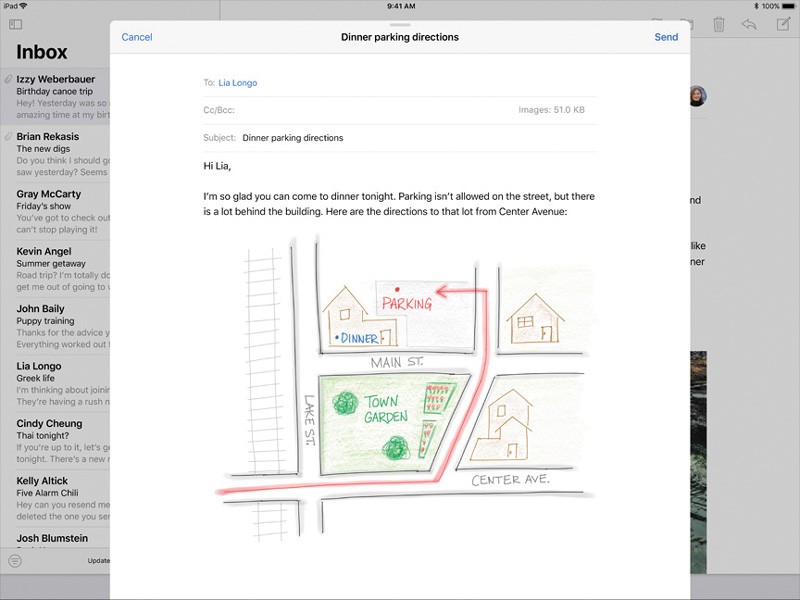Tap the sender avatar photo
This screenshot has height=600, width=800.
(697, 96)
